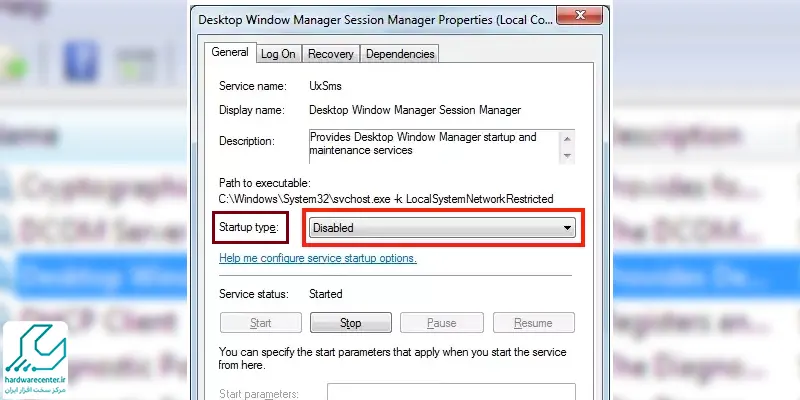This screenshot has width=800, height=400.
Task: Select the Disabled startup type combo box
Action: click(442, 228)
